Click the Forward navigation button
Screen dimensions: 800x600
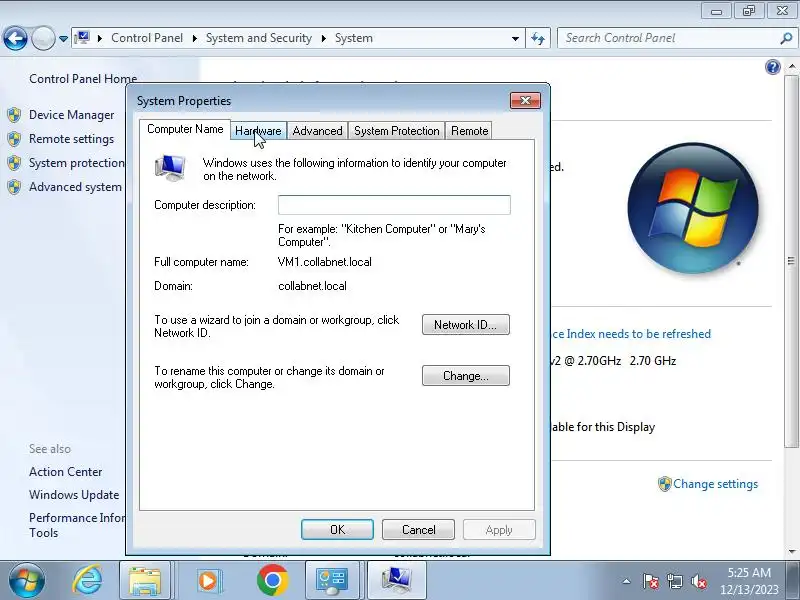pos(43,38)
